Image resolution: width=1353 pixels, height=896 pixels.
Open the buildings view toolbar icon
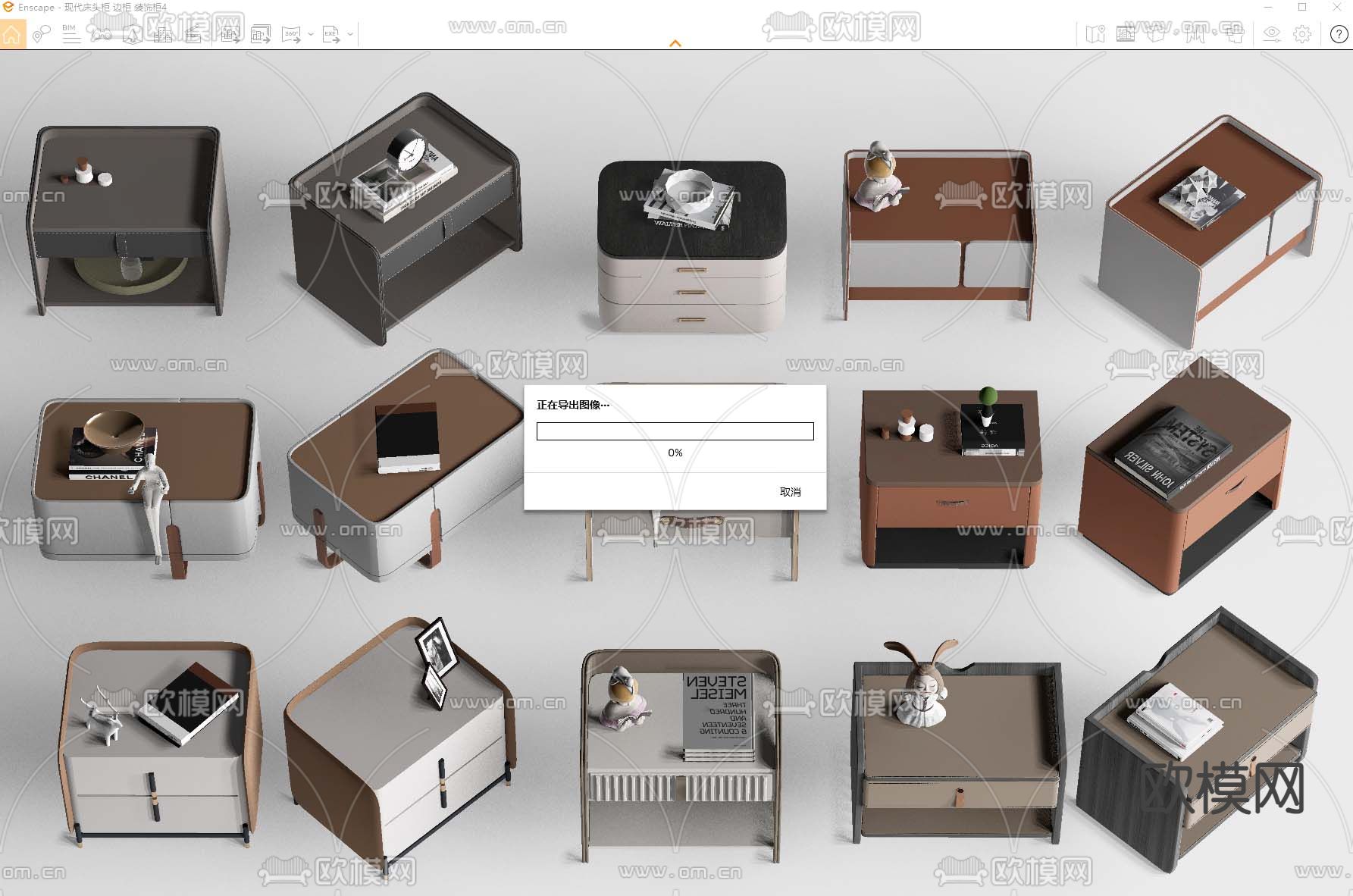162,34
